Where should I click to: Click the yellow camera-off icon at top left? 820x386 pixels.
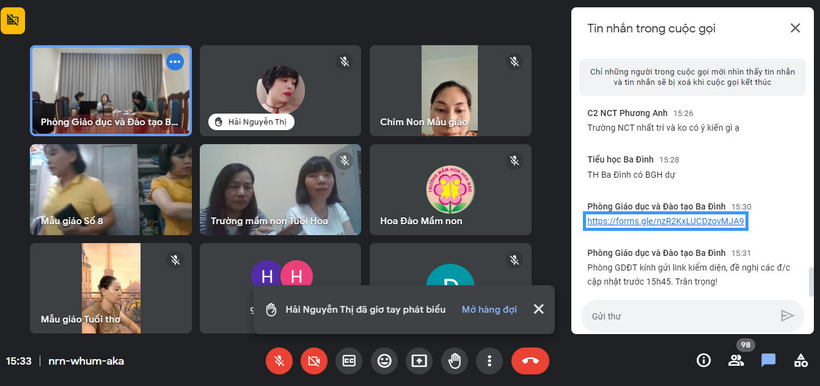tap(13, 20)
